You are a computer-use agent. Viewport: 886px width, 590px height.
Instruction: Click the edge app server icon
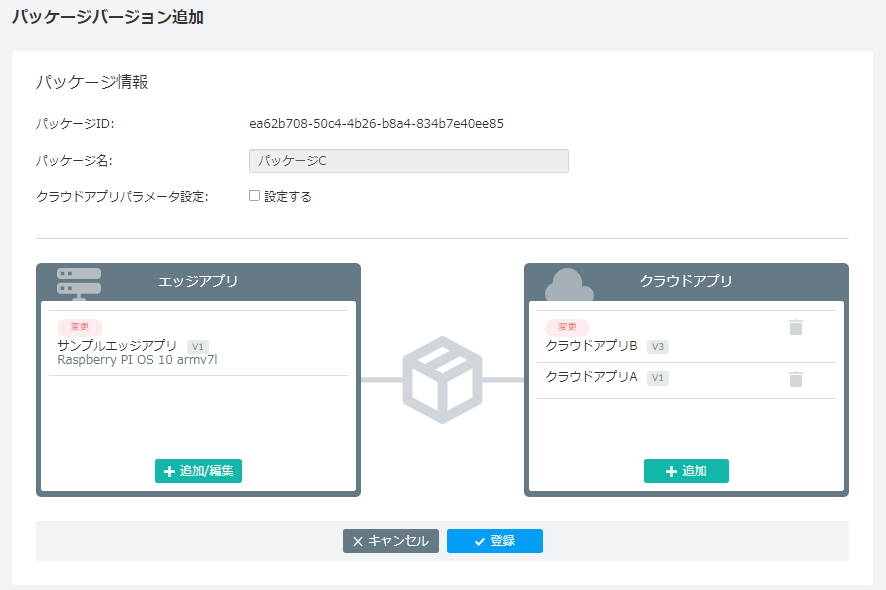[x=79, y=283]
